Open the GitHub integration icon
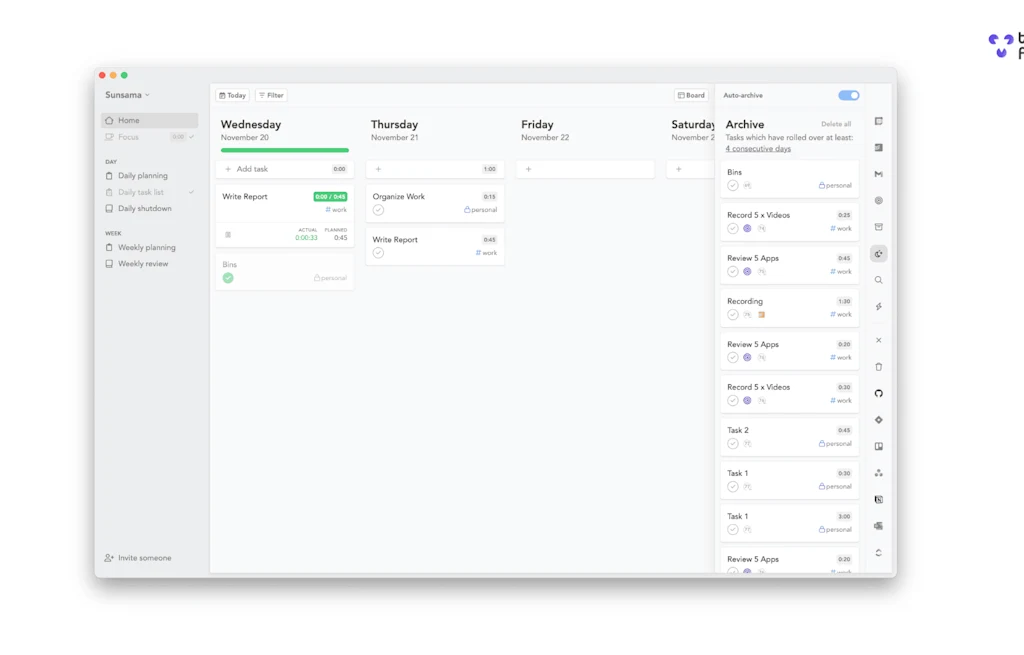The image size is (1024, 655). (x=878, y=393)
